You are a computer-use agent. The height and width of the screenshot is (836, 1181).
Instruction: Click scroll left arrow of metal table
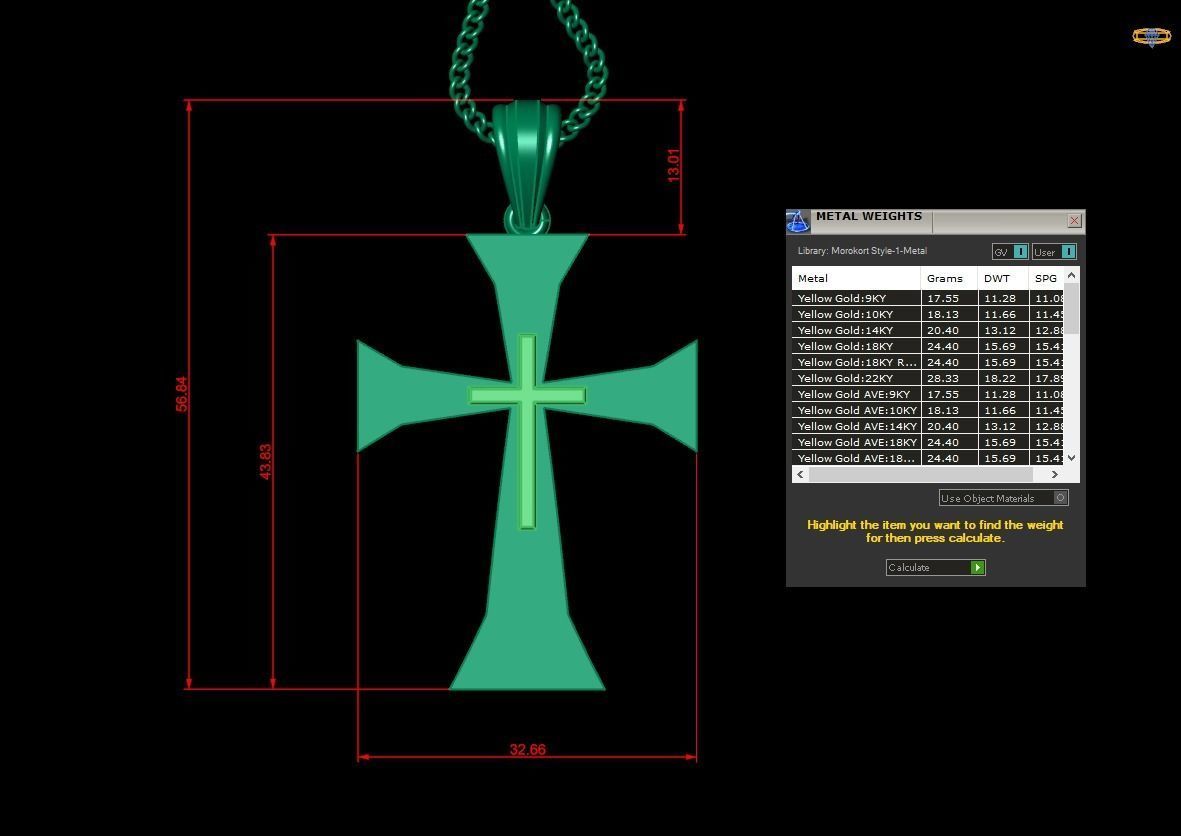(x=800, y=474)
